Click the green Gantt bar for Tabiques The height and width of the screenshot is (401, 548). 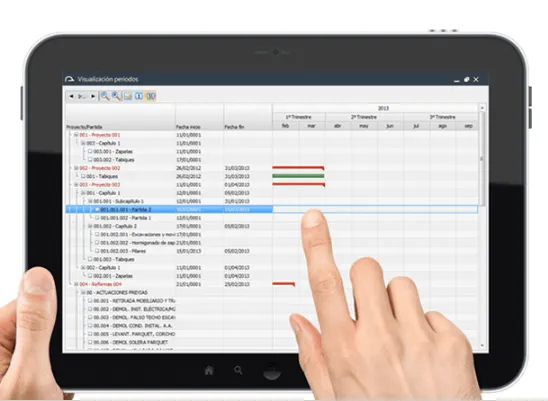[298, 176]
